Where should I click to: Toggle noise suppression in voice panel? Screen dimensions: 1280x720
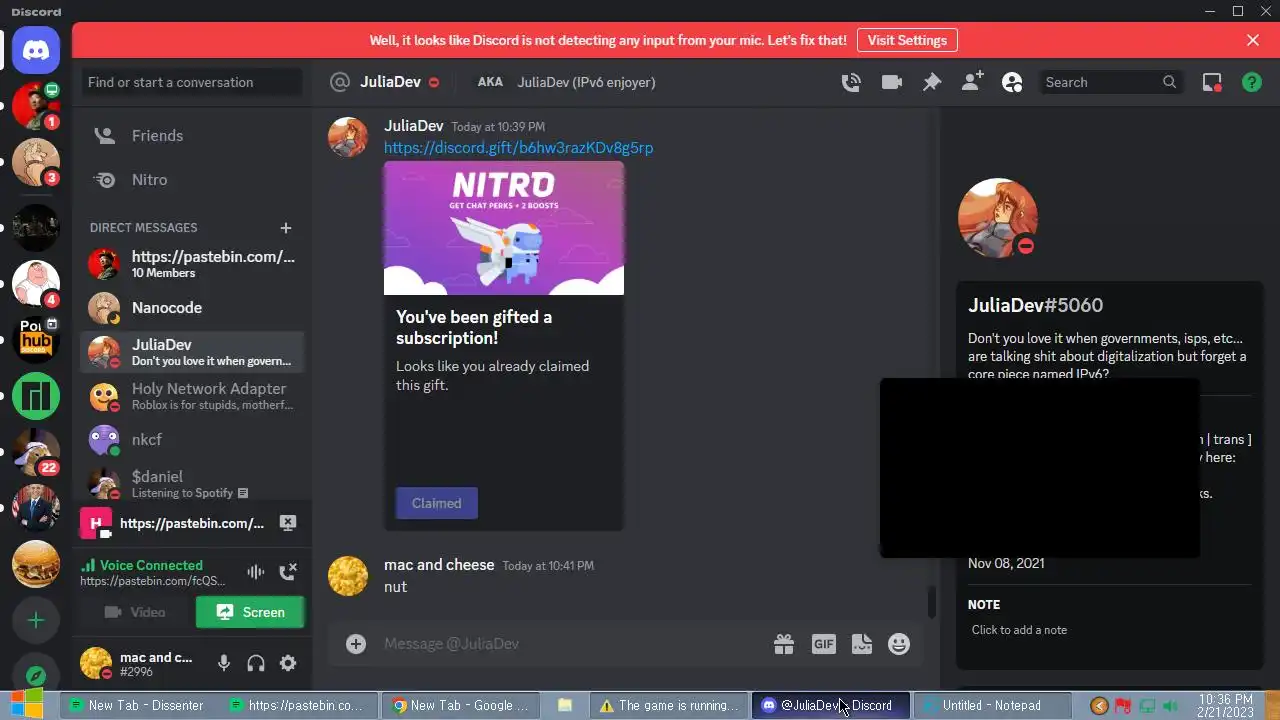[256, 572]
